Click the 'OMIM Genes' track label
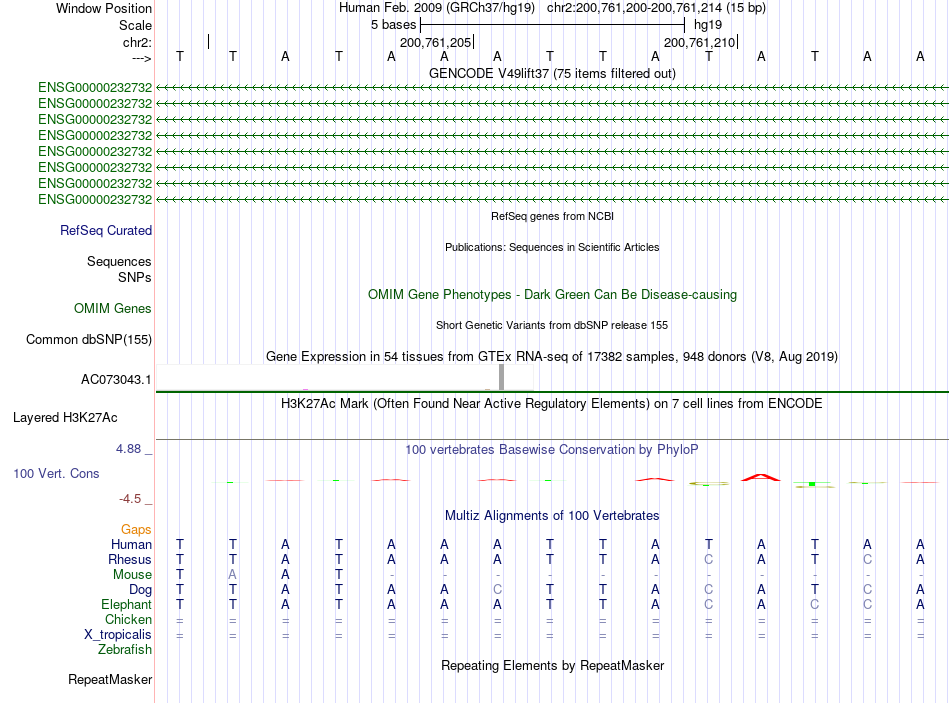The height and width of the screenshot is (703, 950). [x=113, y=308]
